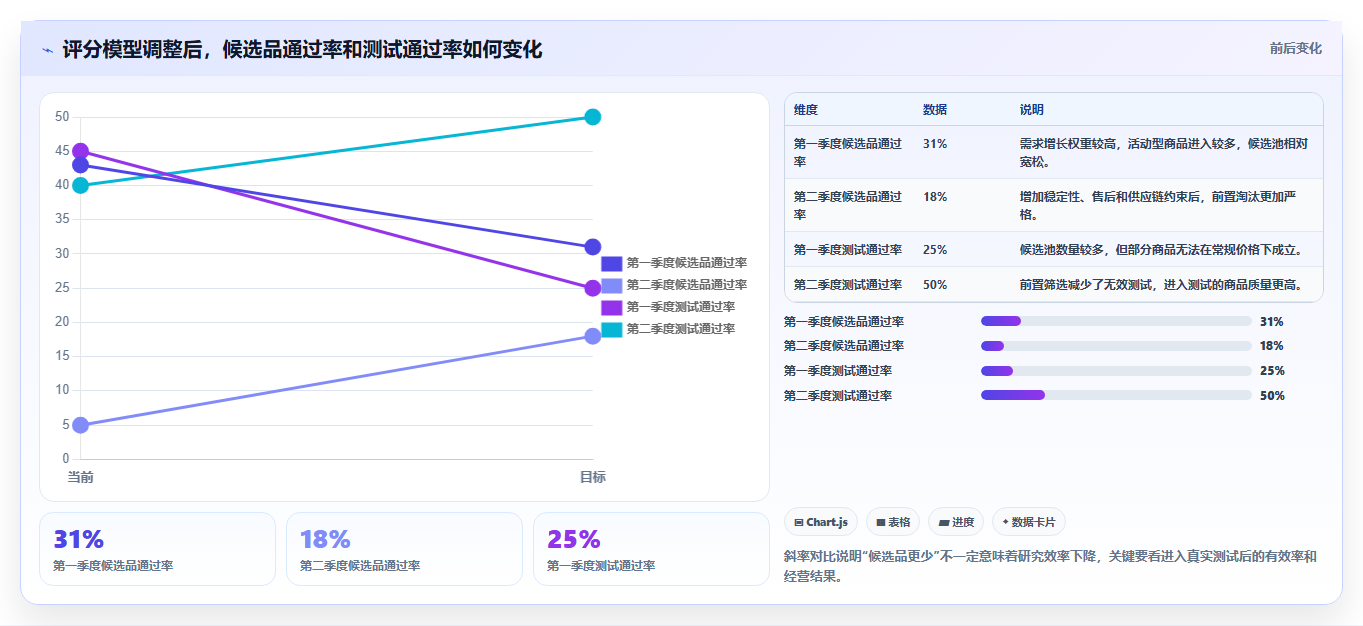Click the 18% value in table
The width and height of the screenshot is (1363, 626).
coord(935,197)
